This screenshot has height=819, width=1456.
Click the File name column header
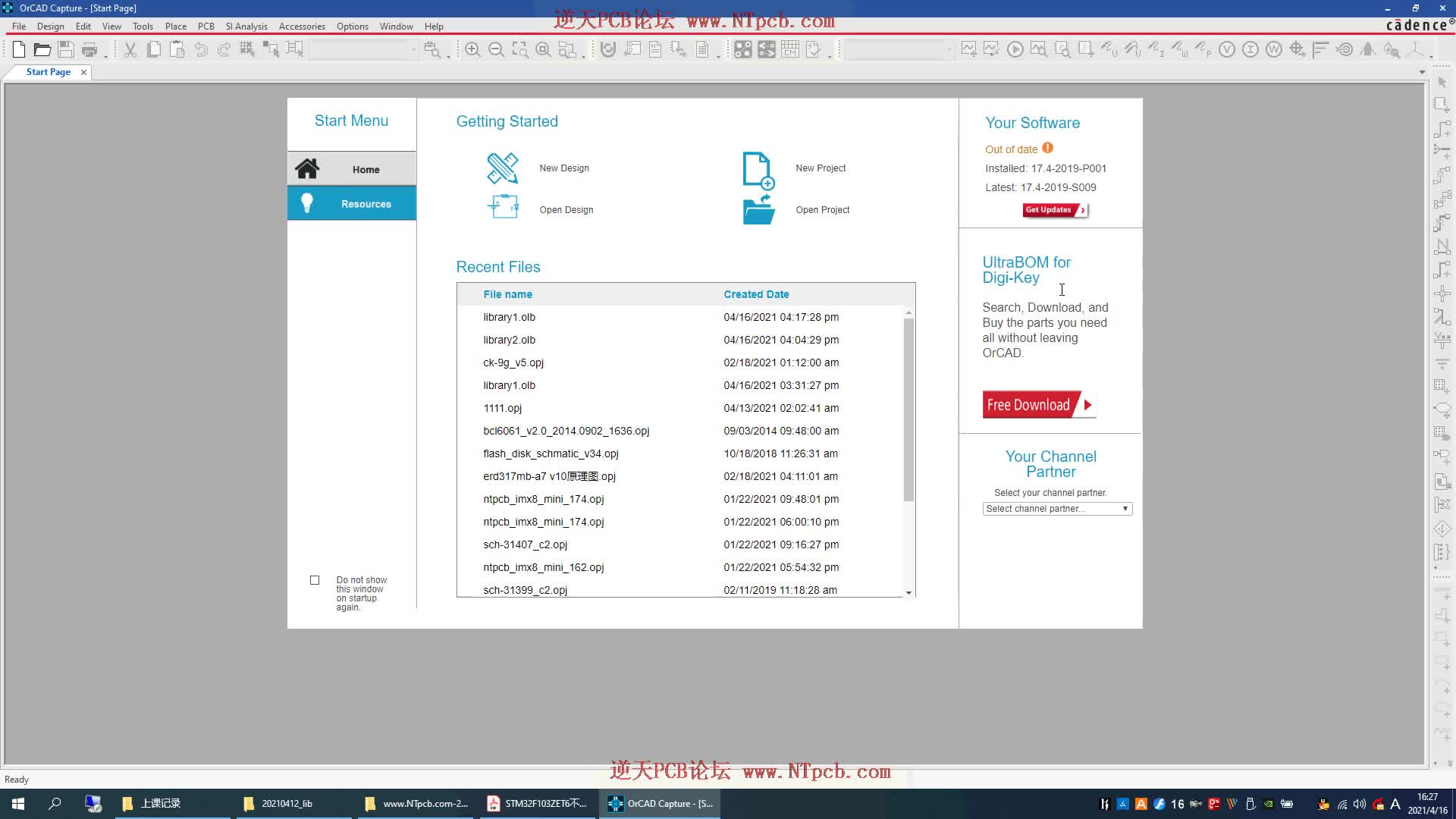pos(507,294)
